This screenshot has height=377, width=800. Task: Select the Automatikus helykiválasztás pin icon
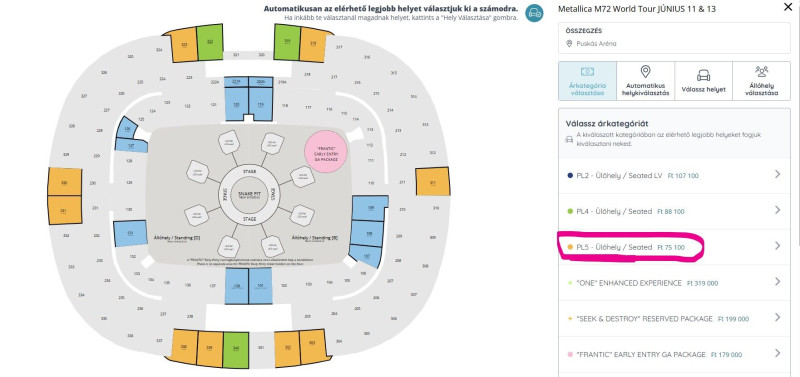point(645,72)
